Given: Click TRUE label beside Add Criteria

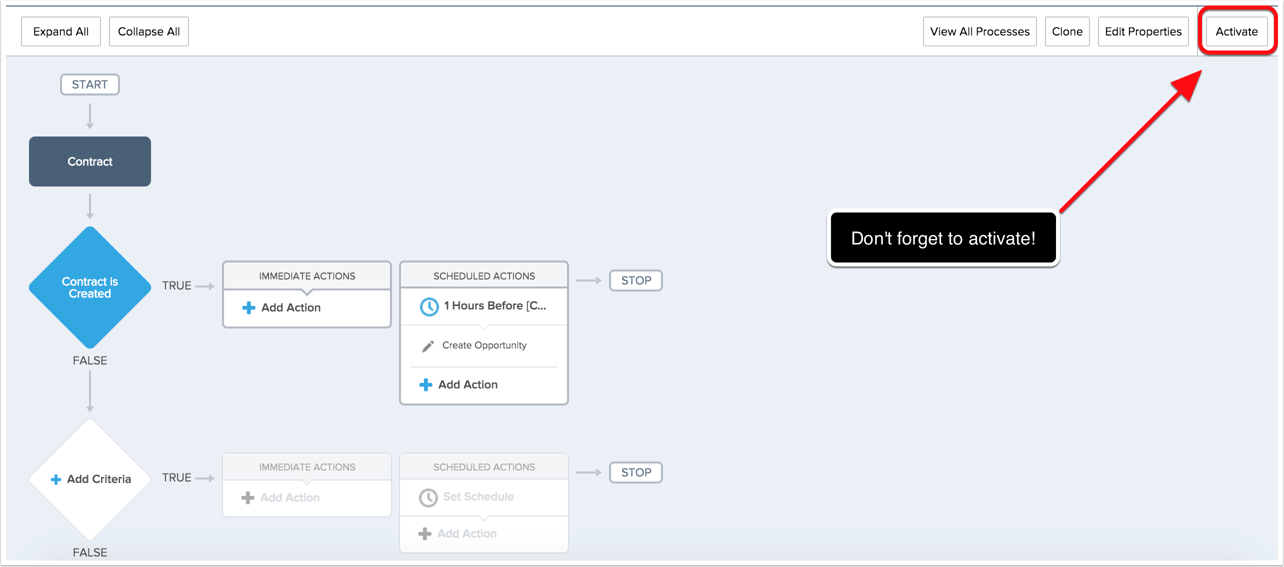Looking at the screenshot, I should [x=176, y=478].
